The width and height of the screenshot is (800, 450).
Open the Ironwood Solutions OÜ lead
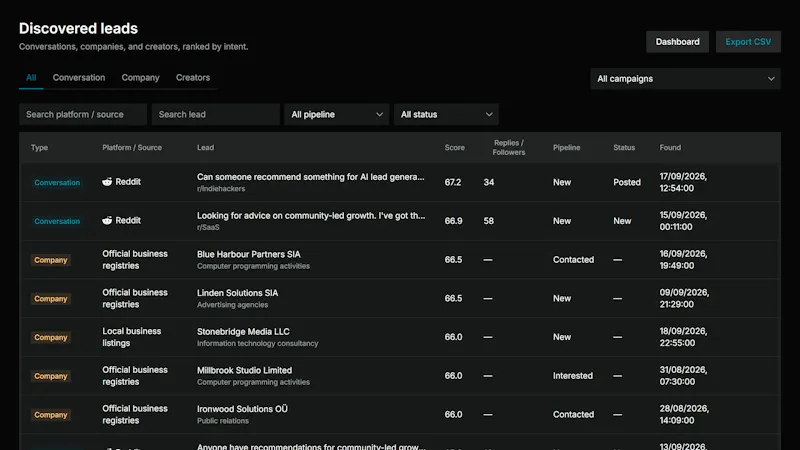(242, 409)
